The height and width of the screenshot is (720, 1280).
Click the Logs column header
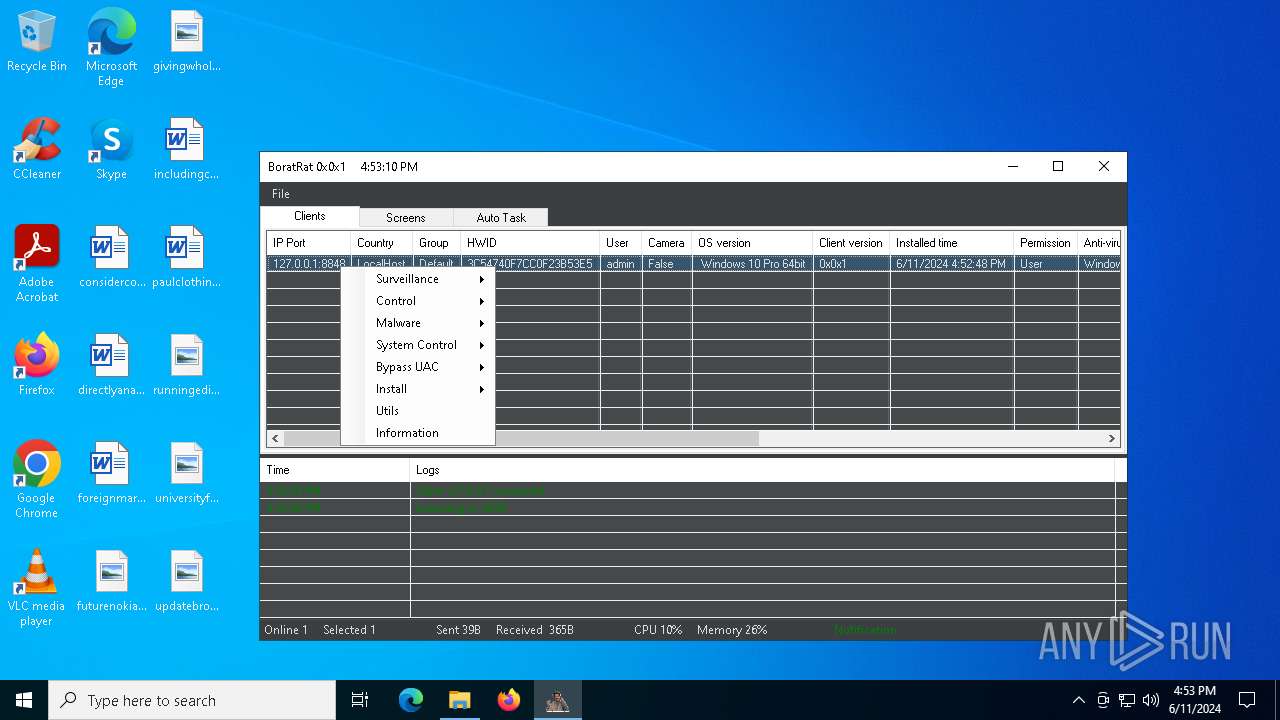click(763, 470)
